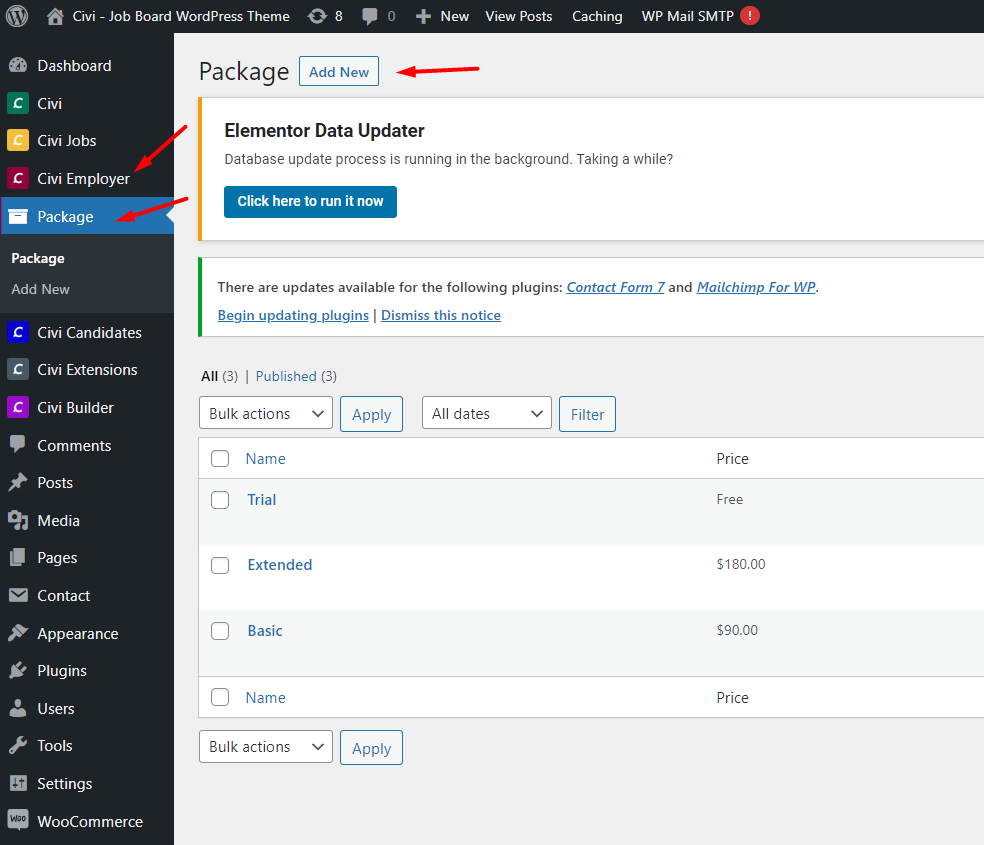
Task: Click the Filter button
Action: point(587,414)
